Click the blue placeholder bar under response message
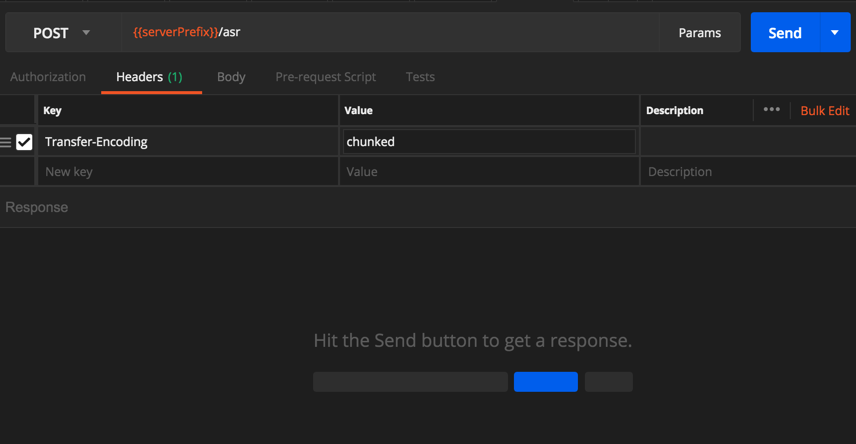 (x=545, y=381)
